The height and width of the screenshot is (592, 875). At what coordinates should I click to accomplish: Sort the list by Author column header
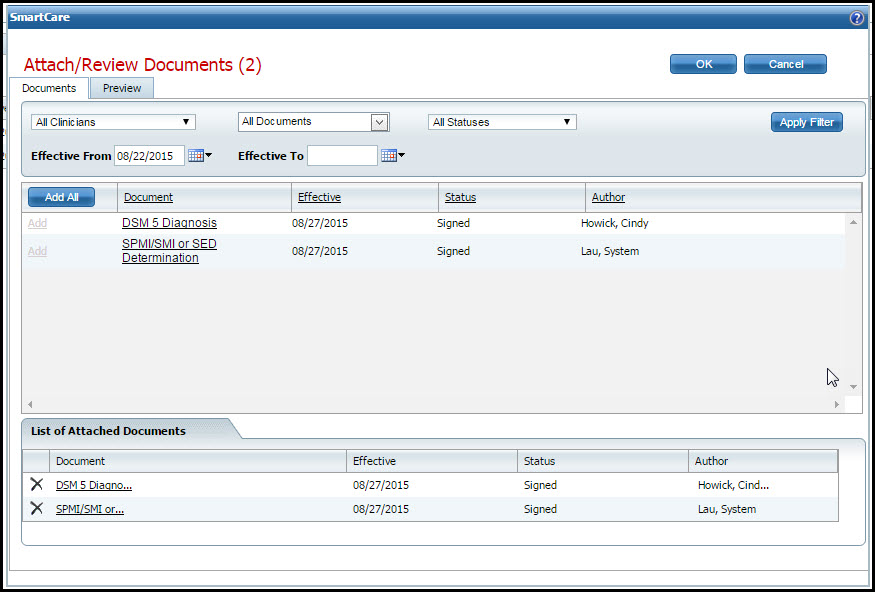(608, 197)
